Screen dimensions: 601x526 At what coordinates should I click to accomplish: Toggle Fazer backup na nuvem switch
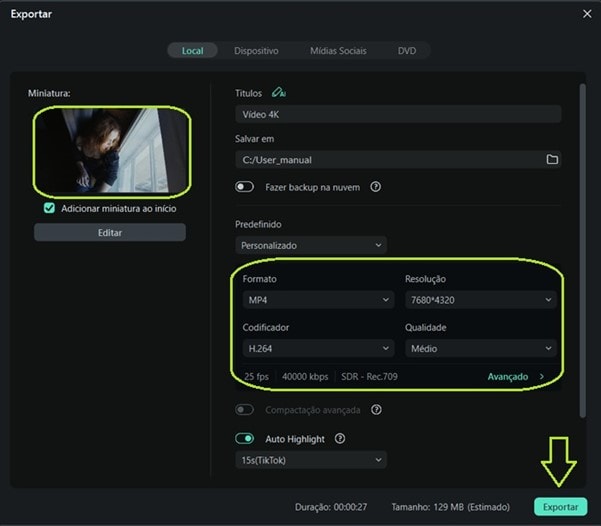tap(245, 187)
